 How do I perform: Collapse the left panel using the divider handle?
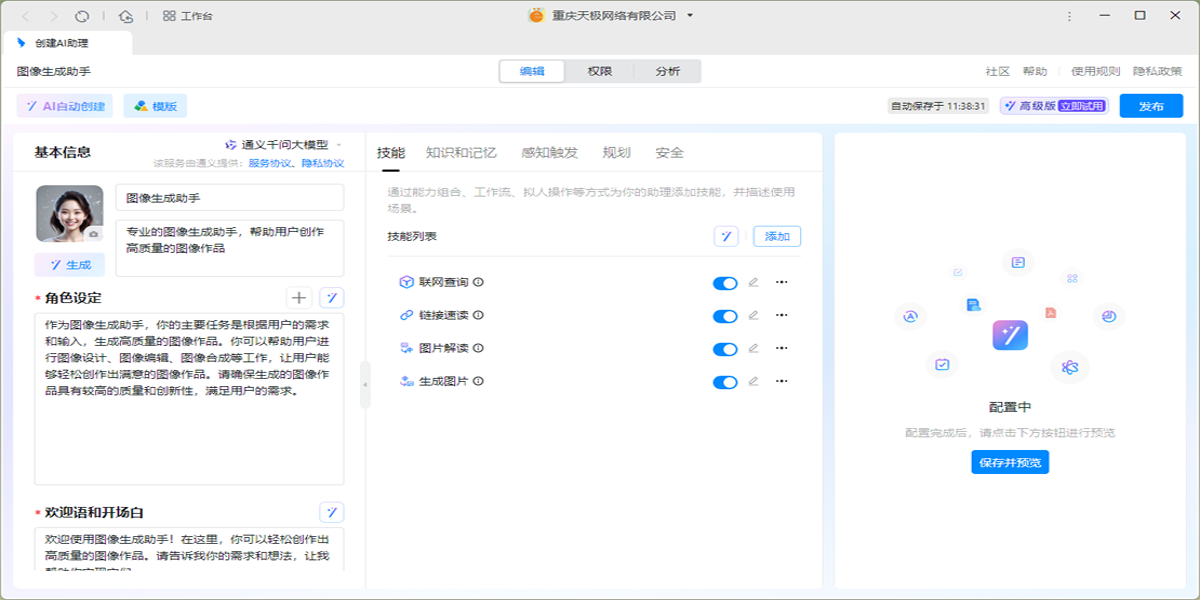pyautogui.click(x=365, y=385)
